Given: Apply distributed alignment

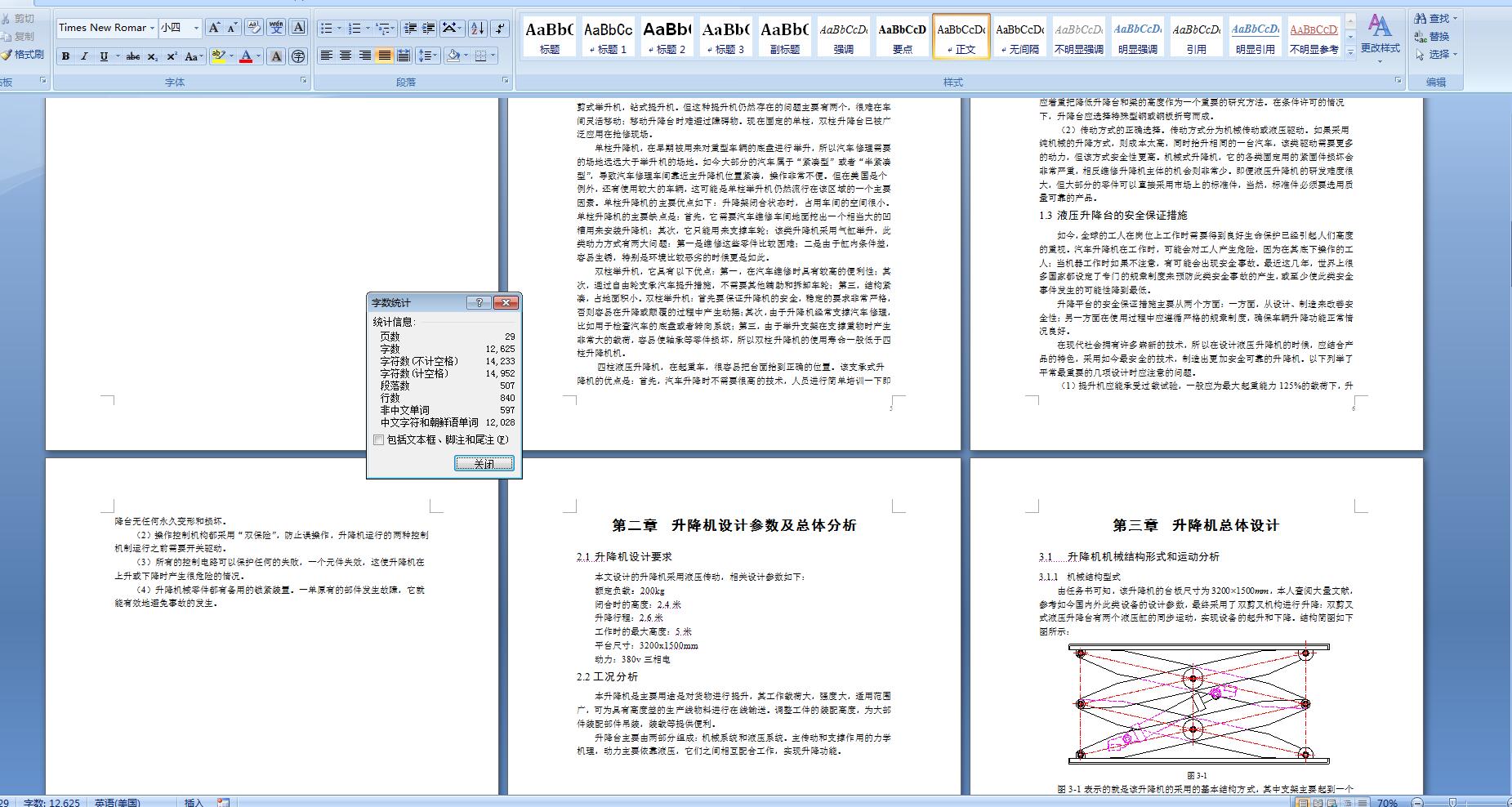Looking at the screenshot, I should 404,56.
